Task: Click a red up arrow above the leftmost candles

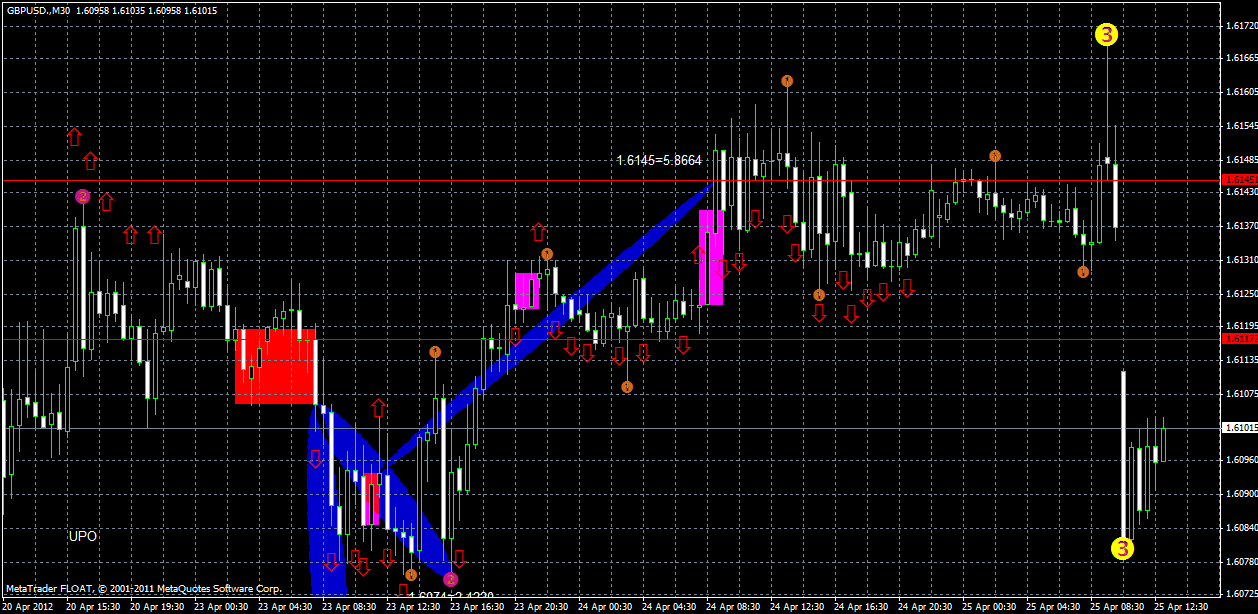Action: point(77,136)
